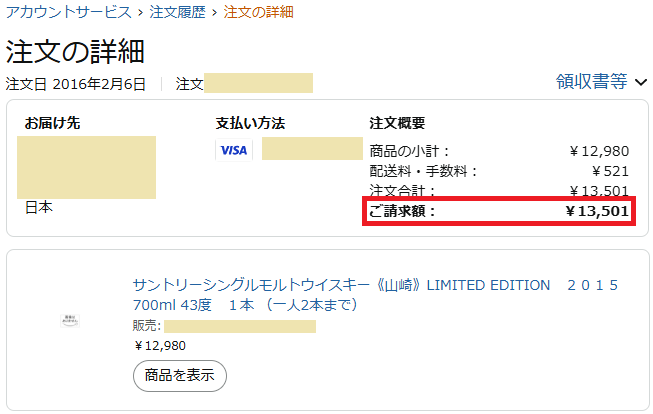Screen dimensions: 653x414
Task: Click the ご請求額 ¥13,501 row
Action: (x=499, y=211)
